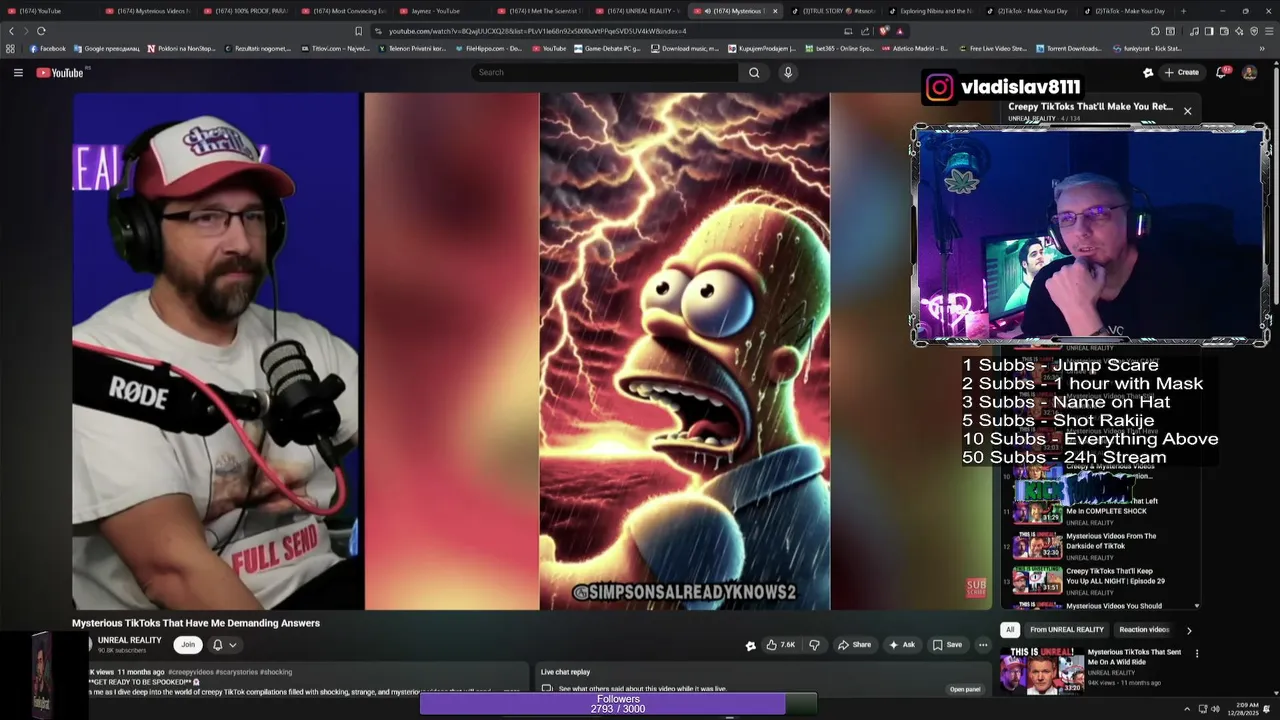Image resolution: width=1280 pixels, height=720 pixels.
Task: Open the Game-Debate PC bookmark
Action: coord(607,48)
